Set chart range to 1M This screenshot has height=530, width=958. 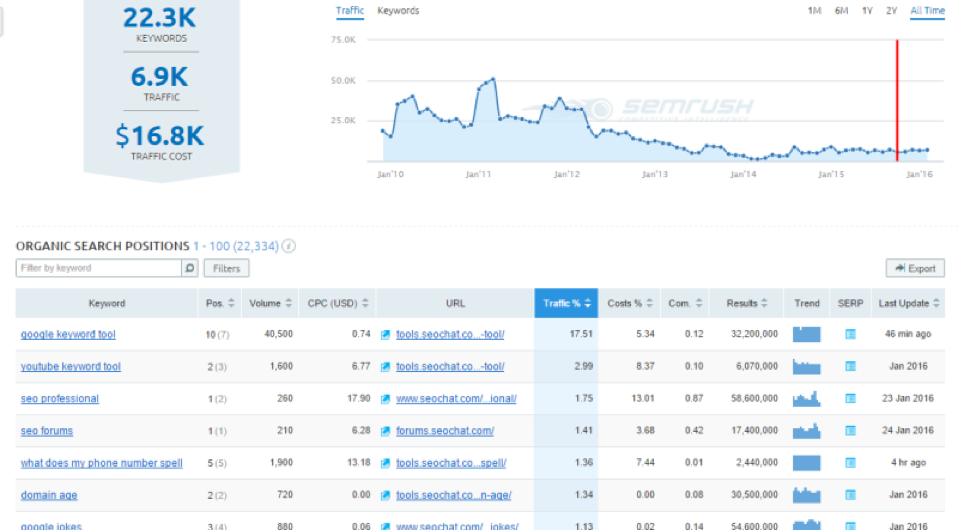coord(814,11)
